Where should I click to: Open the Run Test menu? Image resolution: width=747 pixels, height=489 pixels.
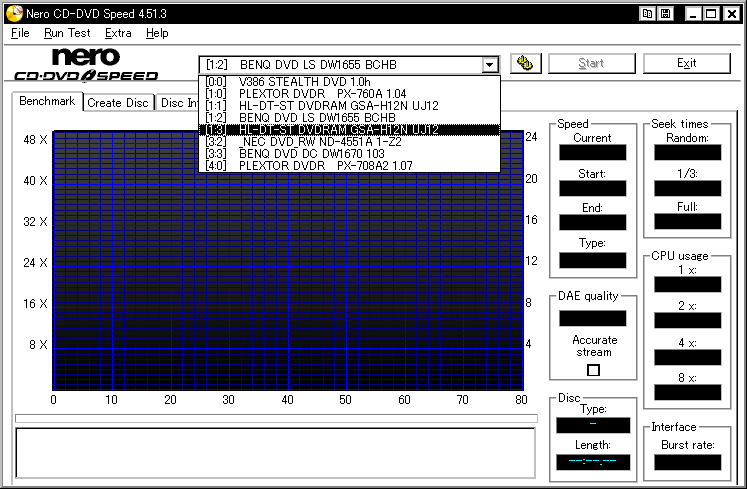pos(67,33)
